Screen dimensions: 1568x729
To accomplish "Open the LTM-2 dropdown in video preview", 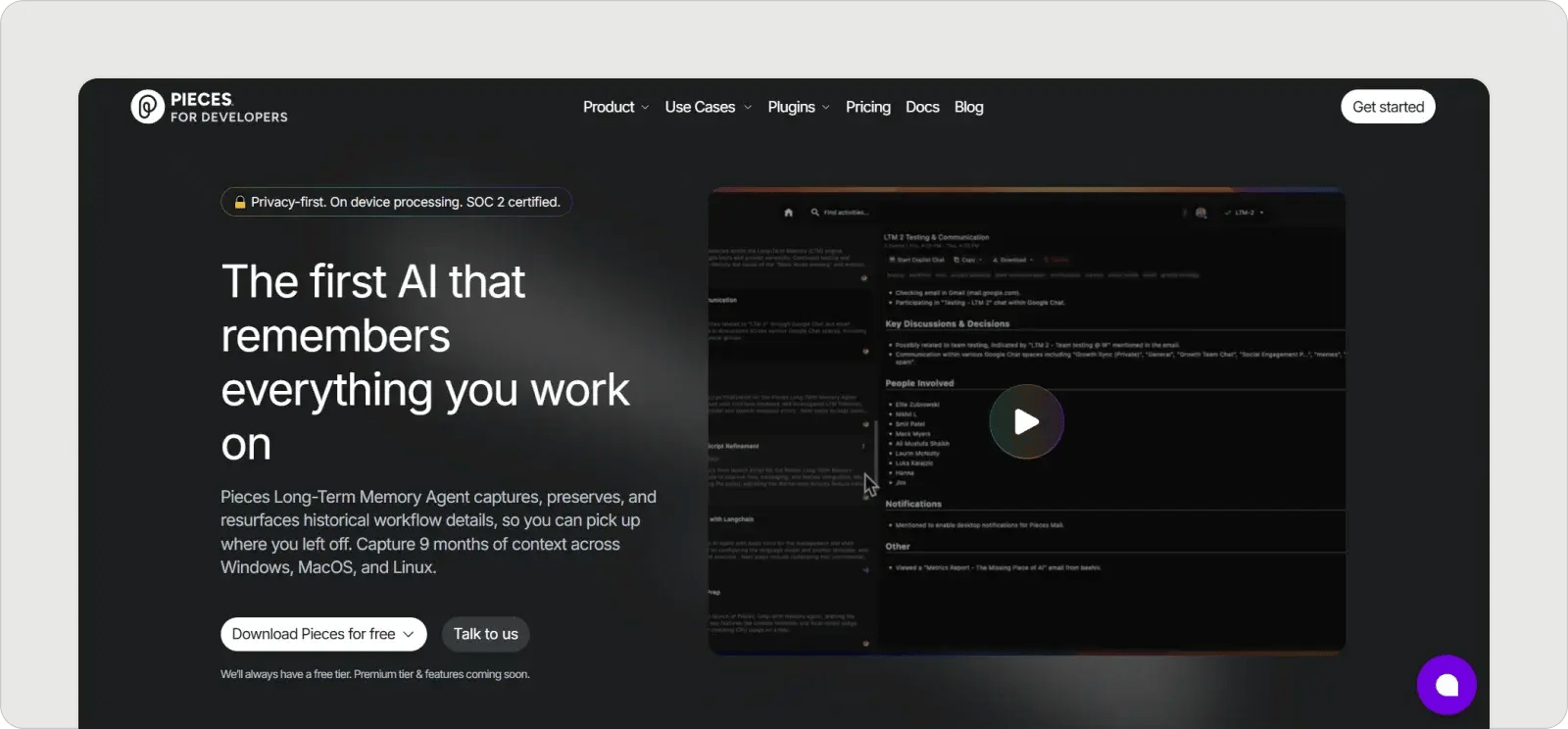I will (1245, 212).
